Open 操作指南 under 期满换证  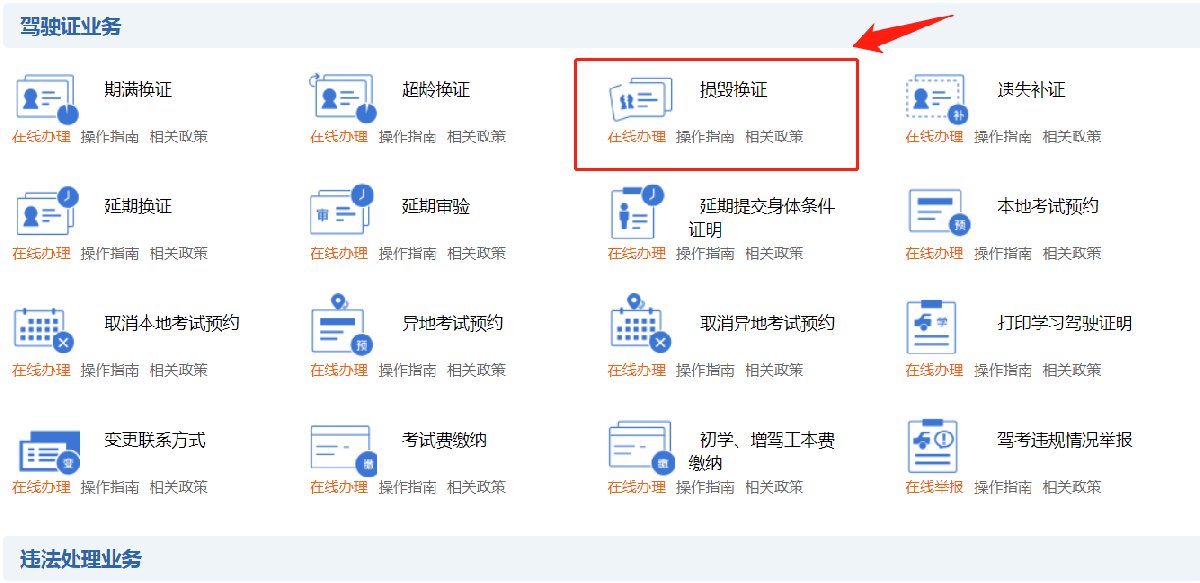tap(110, 137)
